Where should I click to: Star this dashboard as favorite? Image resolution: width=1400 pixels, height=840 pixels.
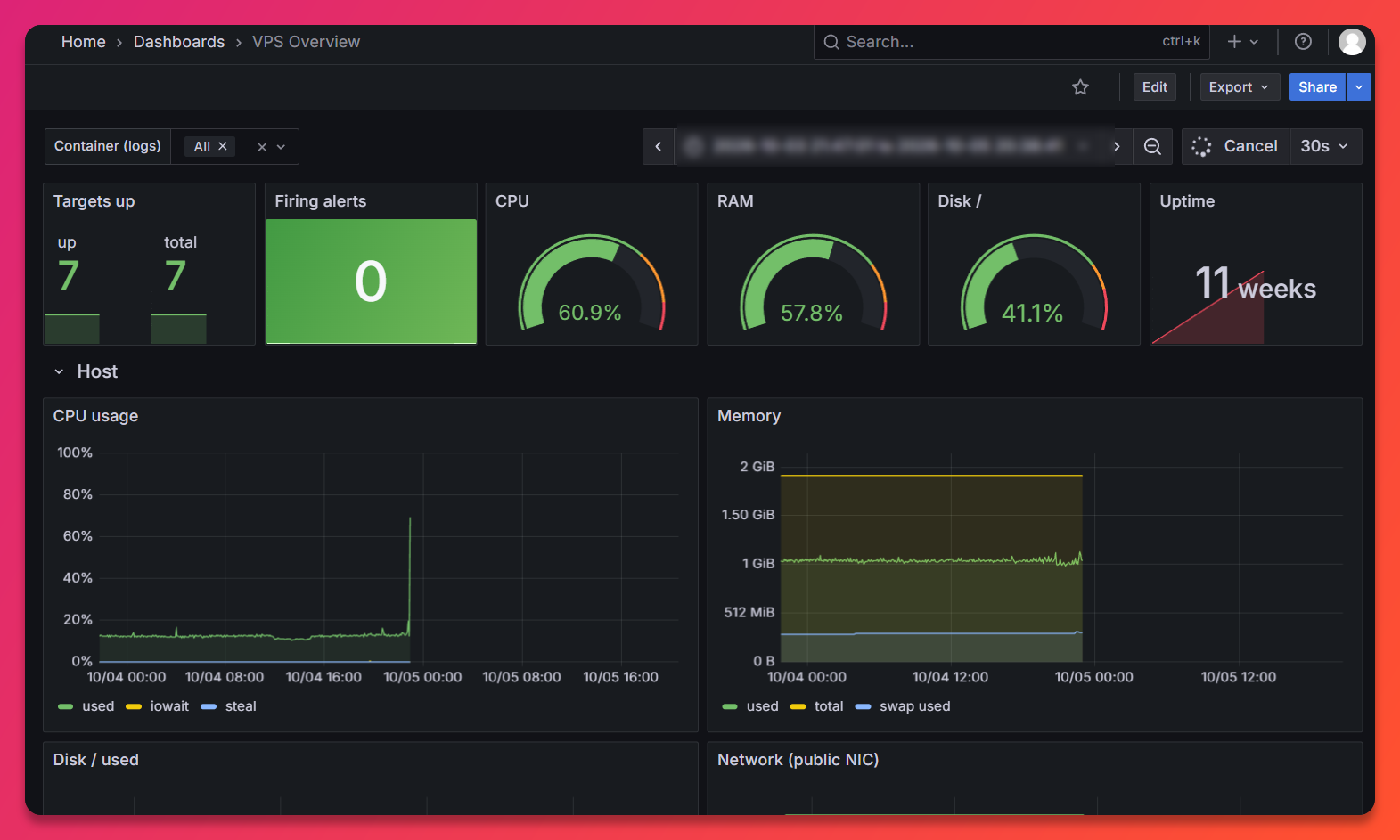[x=1080, y=87]
